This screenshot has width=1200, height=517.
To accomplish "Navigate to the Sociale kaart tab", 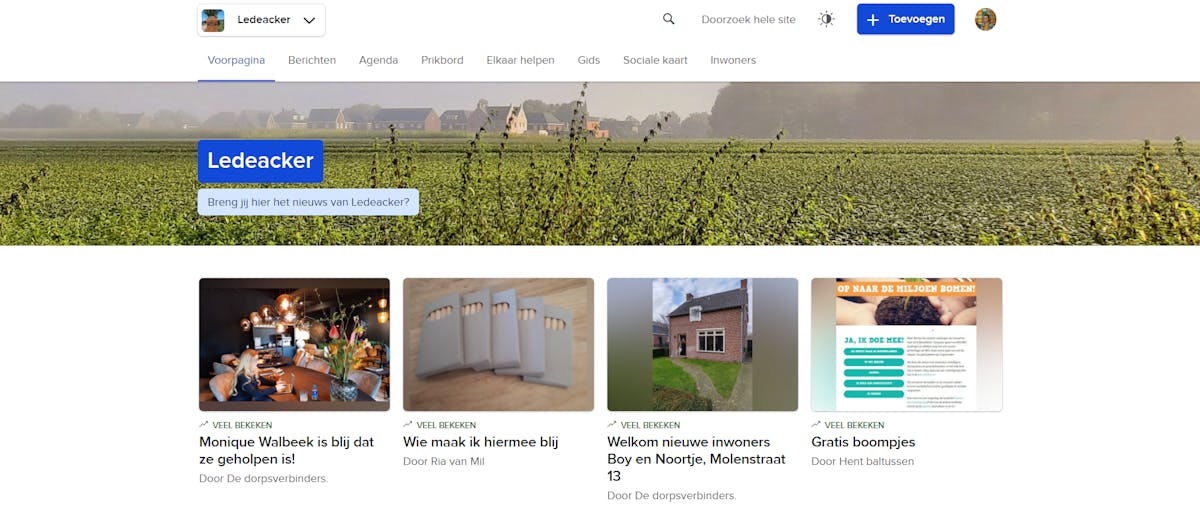I will point(655,60).
